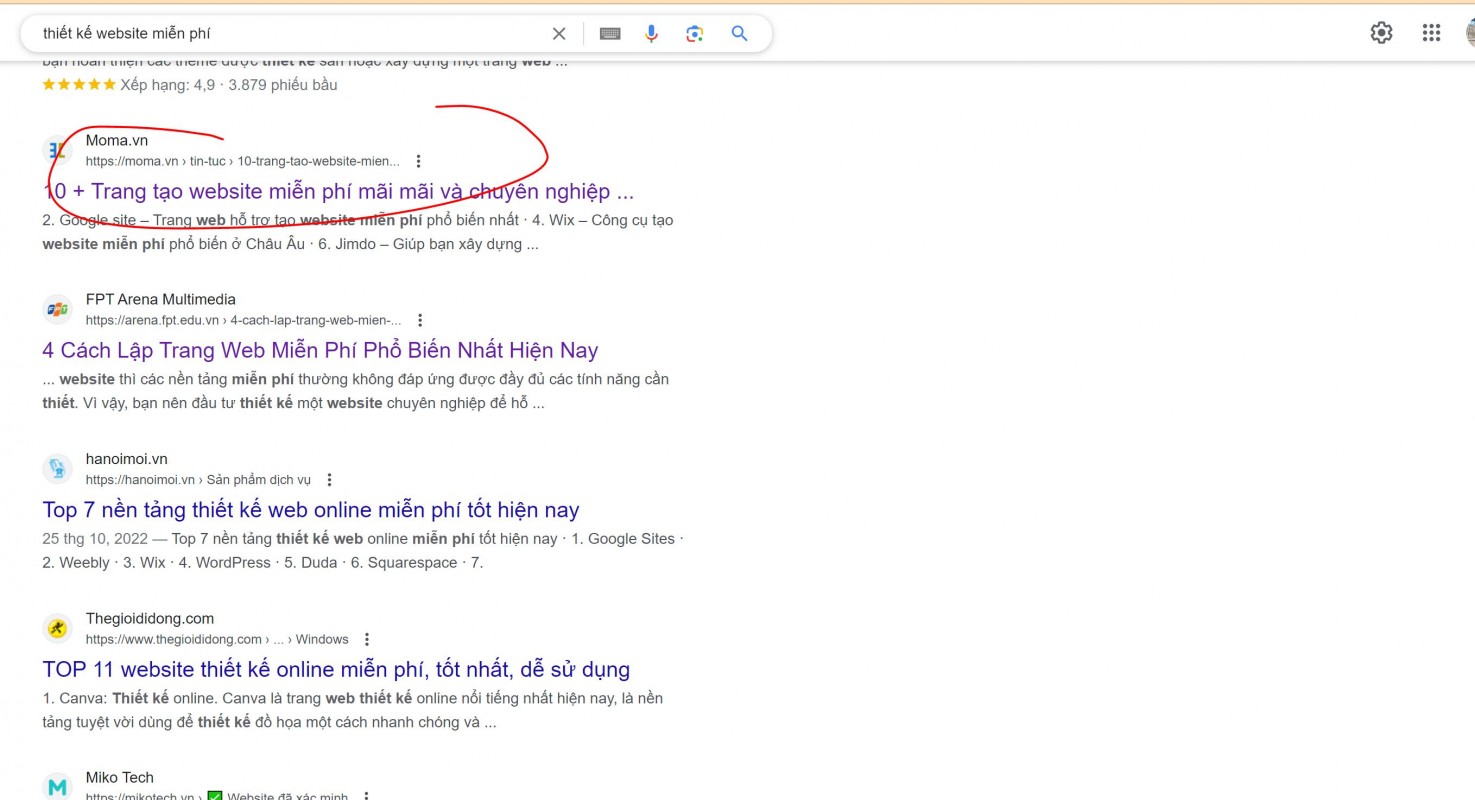1475x800 pixels.
Task: Open "TOP 11 website thiết kế online" result
Action: click(x=336, y=669)
